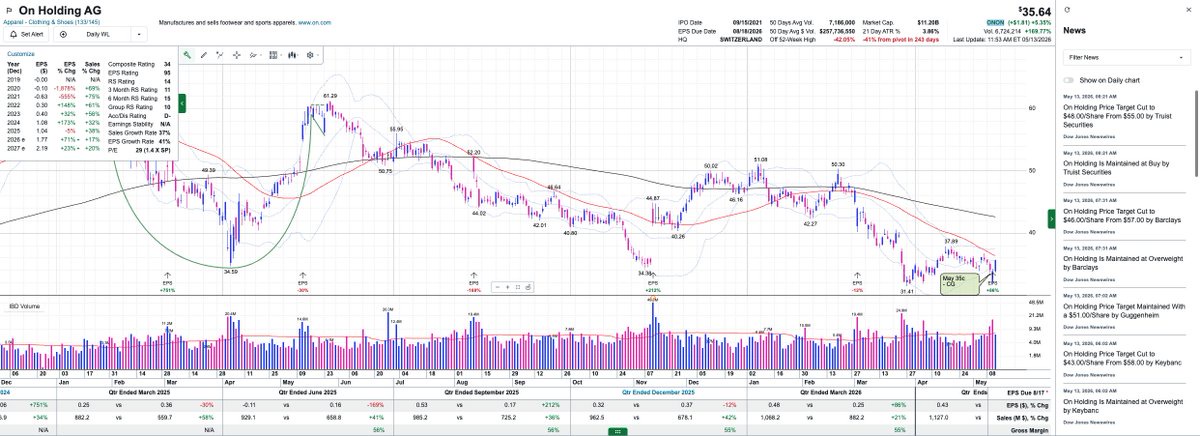
Task: Click the Customize link above data table
Action: pos(21,54)
